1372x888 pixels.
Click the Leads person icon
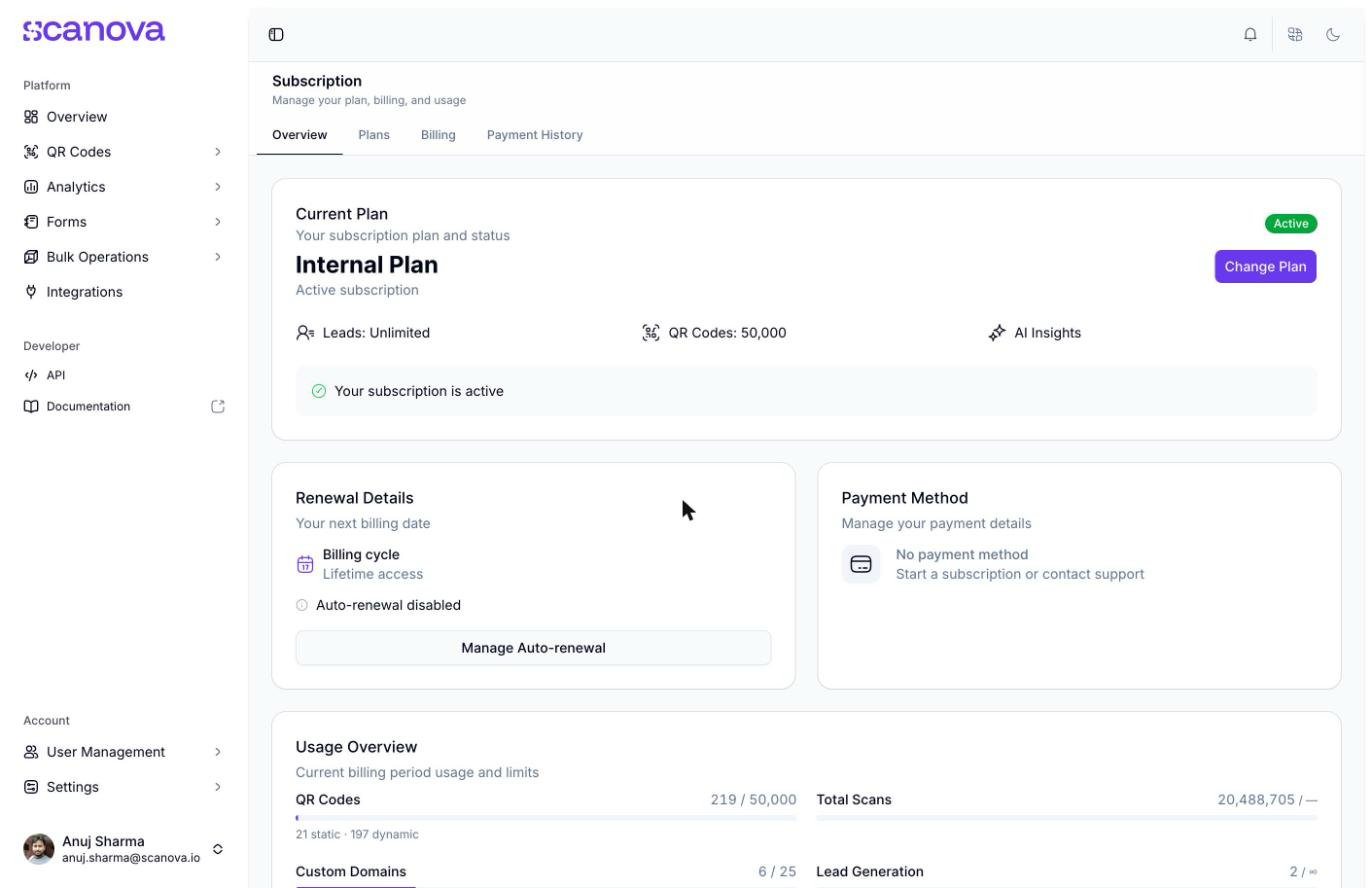tap(305, 333)
